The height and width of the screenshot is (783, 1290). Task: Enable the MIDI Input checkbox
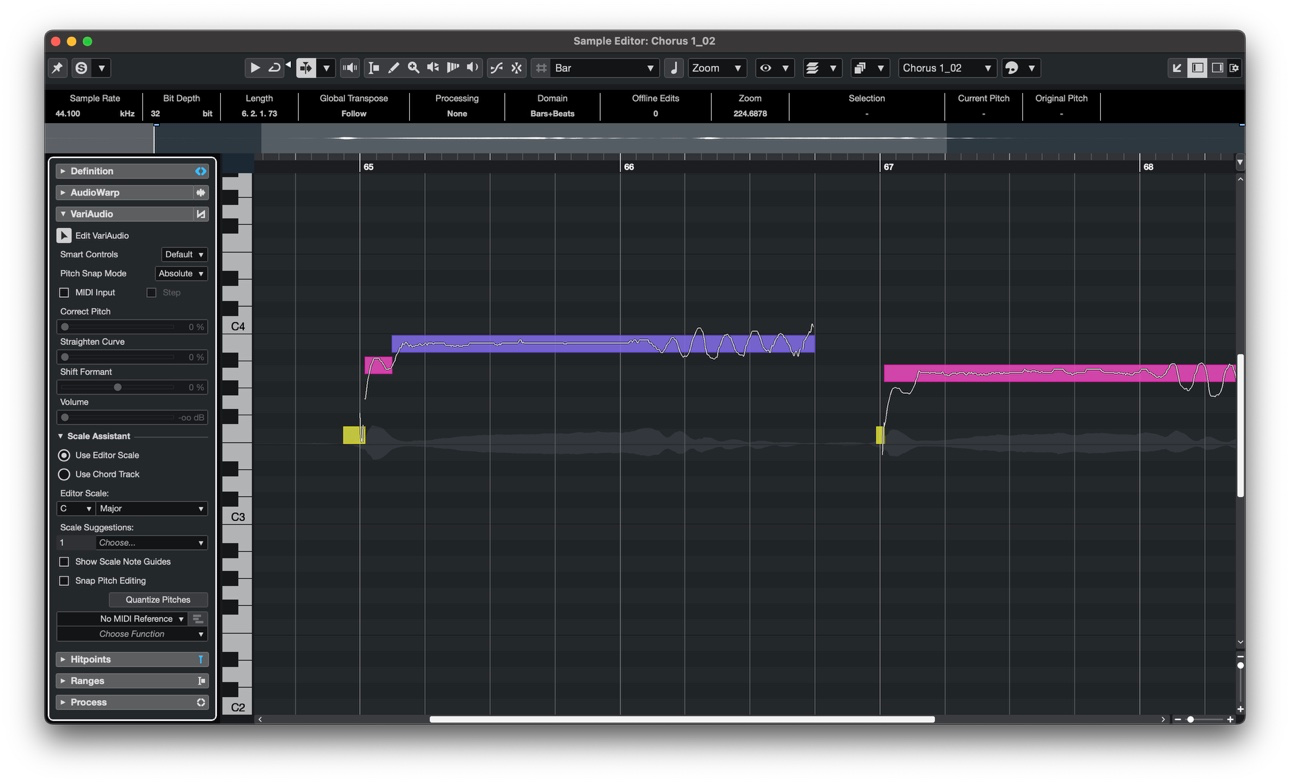point(64,293)
